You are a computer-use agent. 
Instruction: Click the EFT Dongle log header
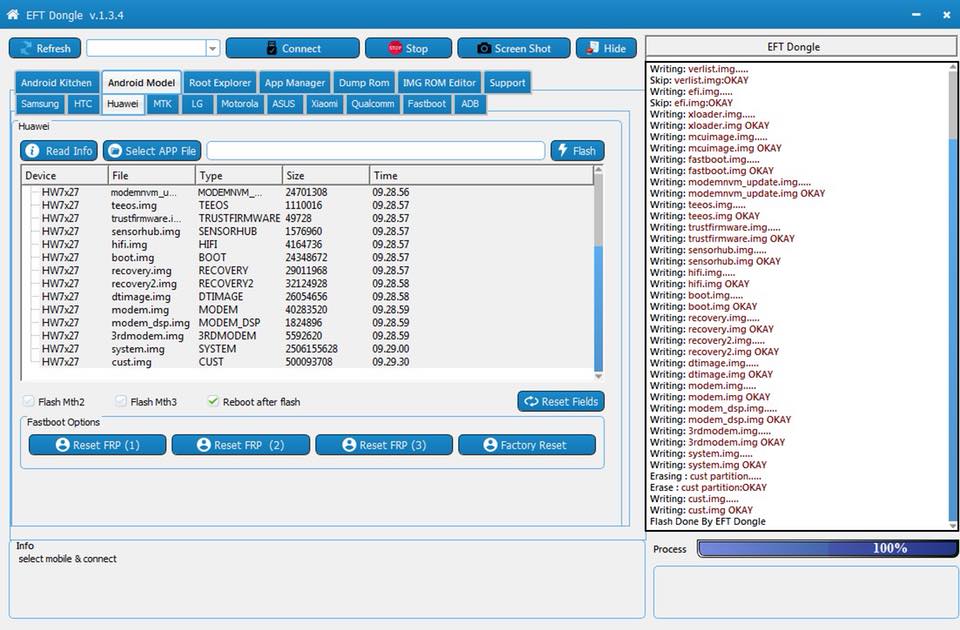click(801, 47)
